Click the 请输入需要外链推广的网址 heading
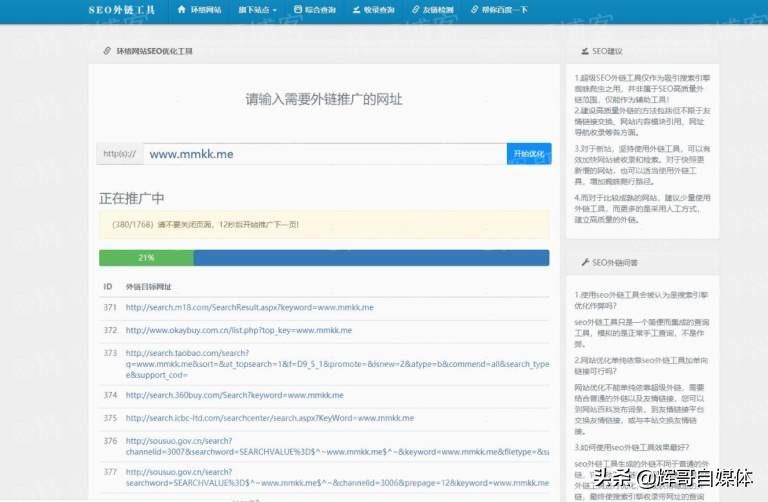The width and height of the screenshot is (768, 502). pyautogui.click(x=324, y=99)
